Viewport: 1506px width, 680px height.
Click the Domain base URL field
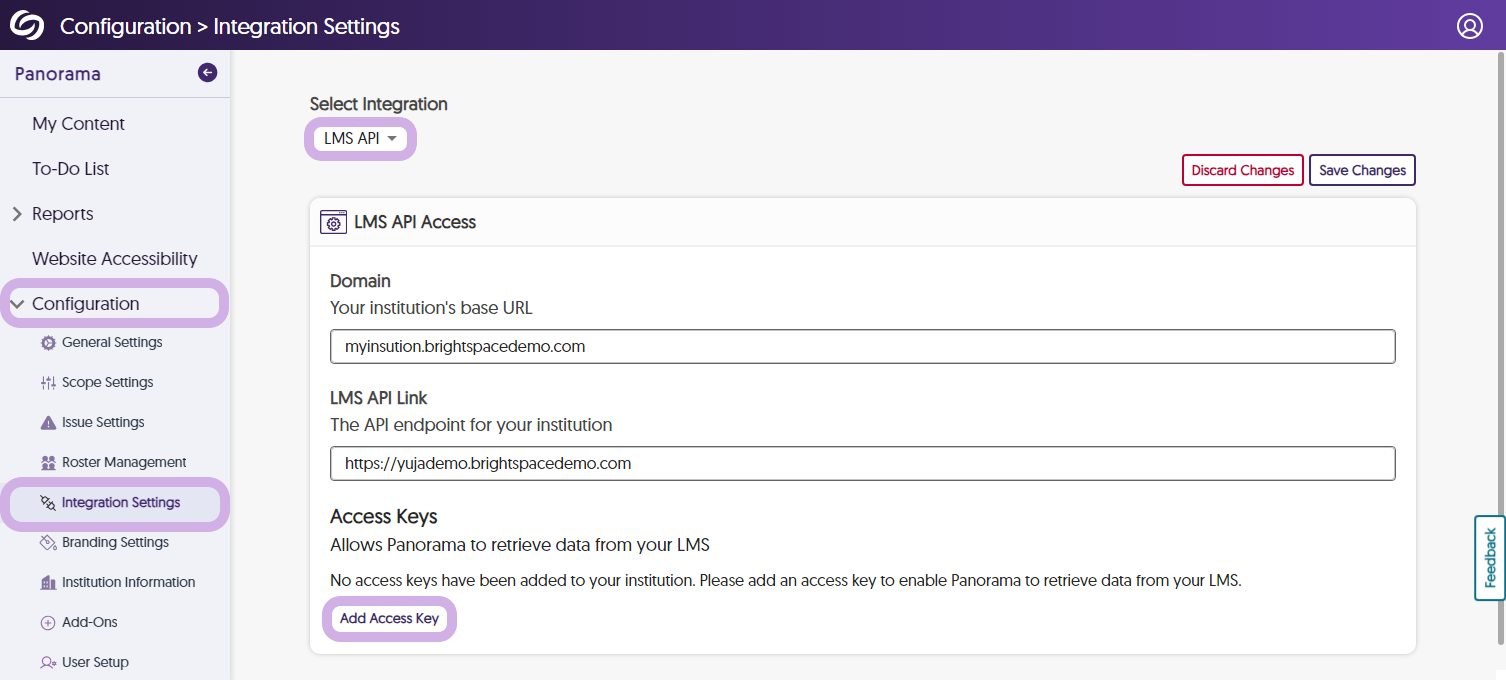click(862, 347)
